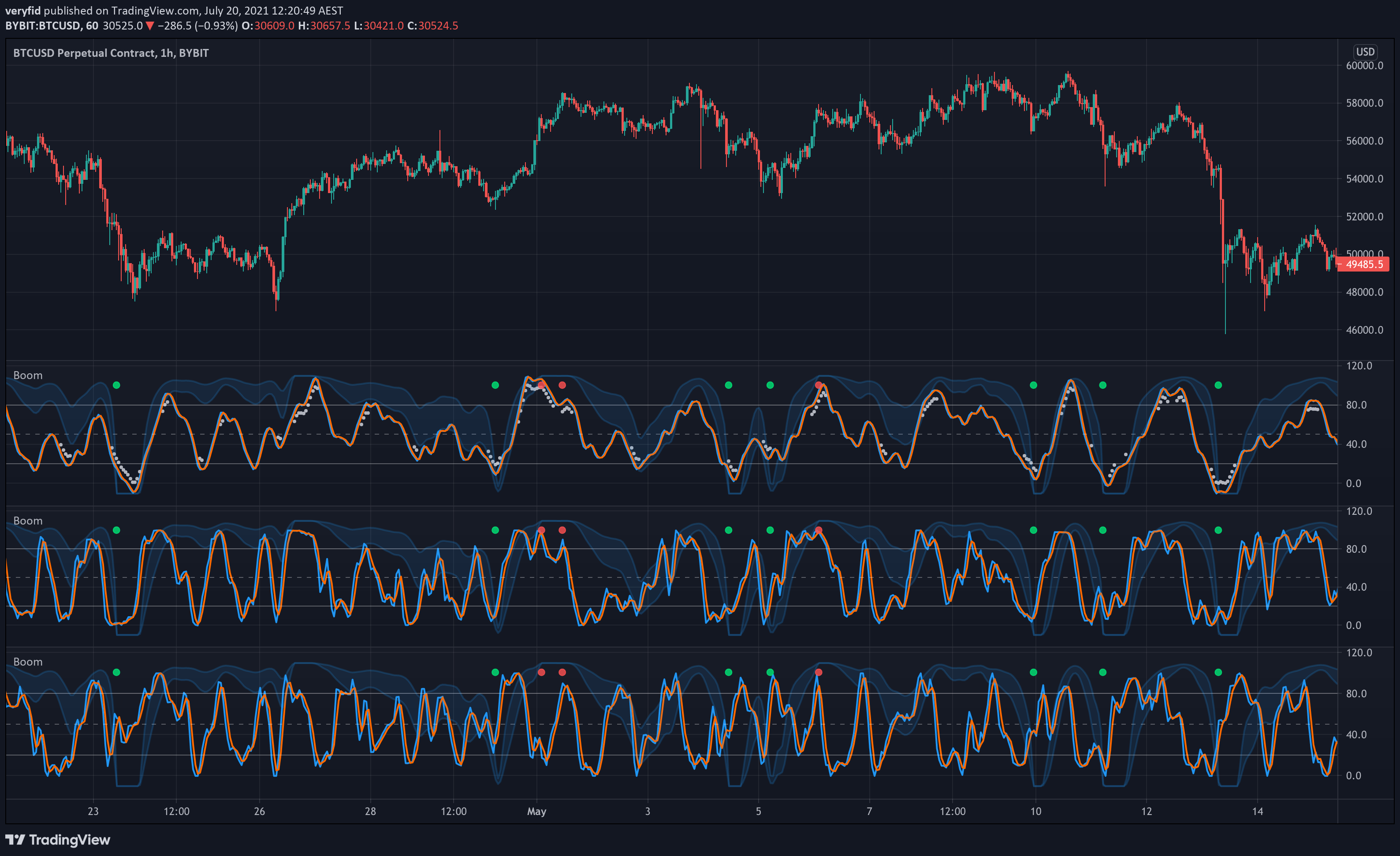
Task: Click the open price value 30609.0
Action: click(x=274, y=26)
